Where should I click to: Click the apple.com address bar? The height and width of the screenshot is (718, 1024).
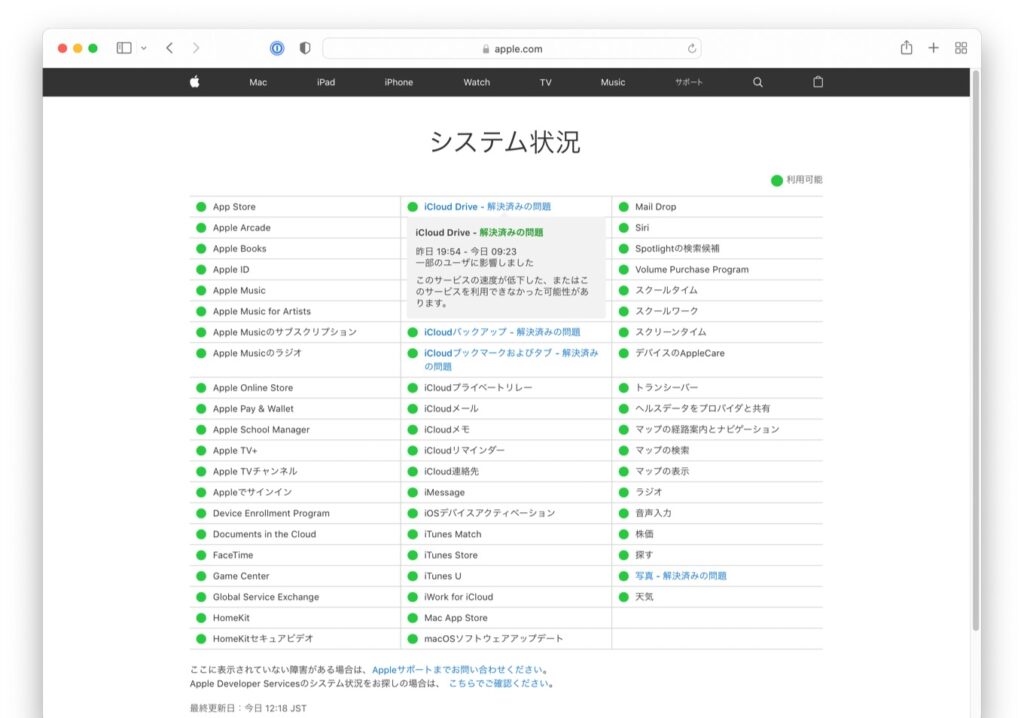point(512,48)
